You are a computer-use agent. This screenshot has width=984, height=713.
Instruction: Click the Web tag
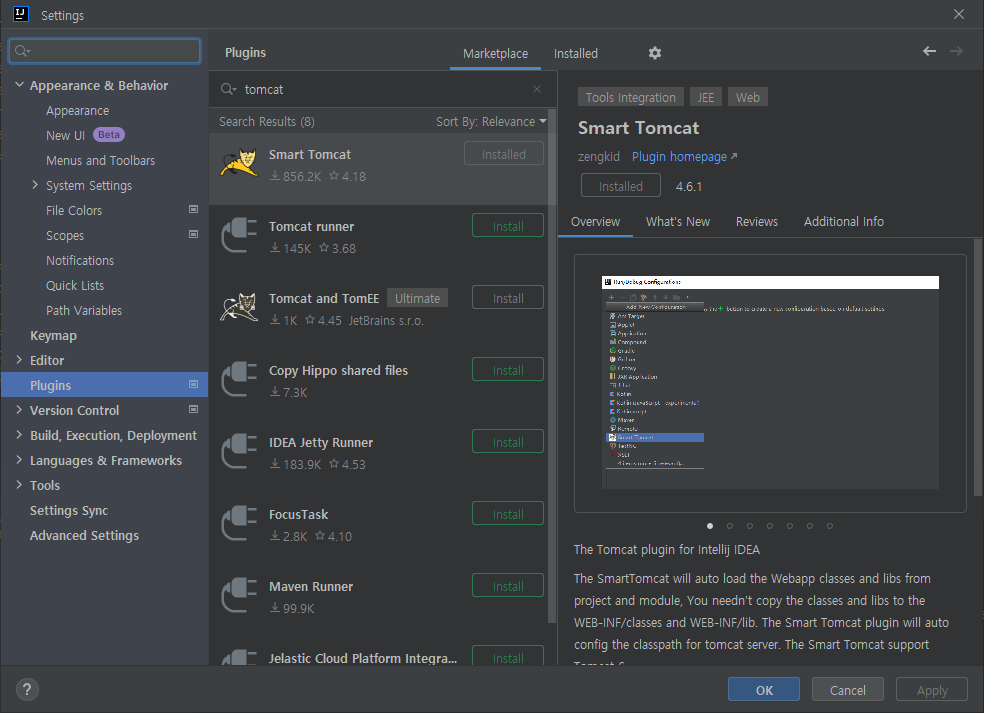pyautogui.click(x=747, y=97)
